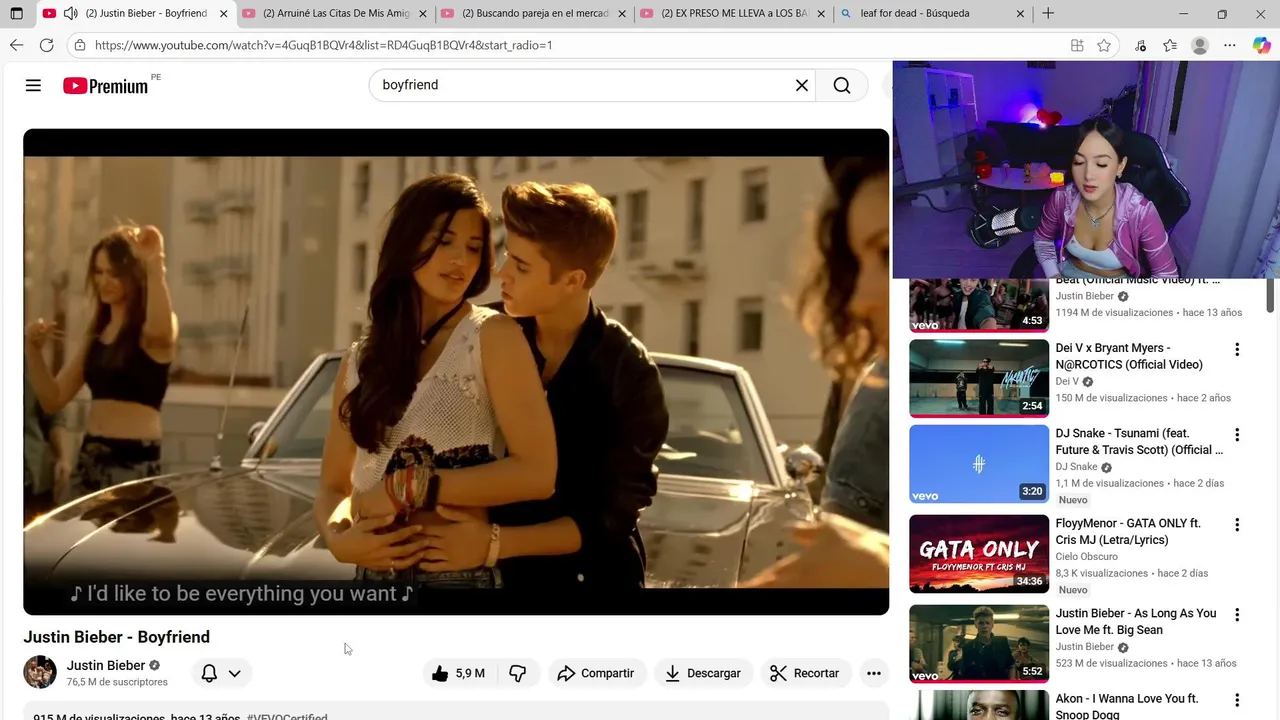Open Edge settings and more menu

pyautogui.click(x=1230, y=45)
